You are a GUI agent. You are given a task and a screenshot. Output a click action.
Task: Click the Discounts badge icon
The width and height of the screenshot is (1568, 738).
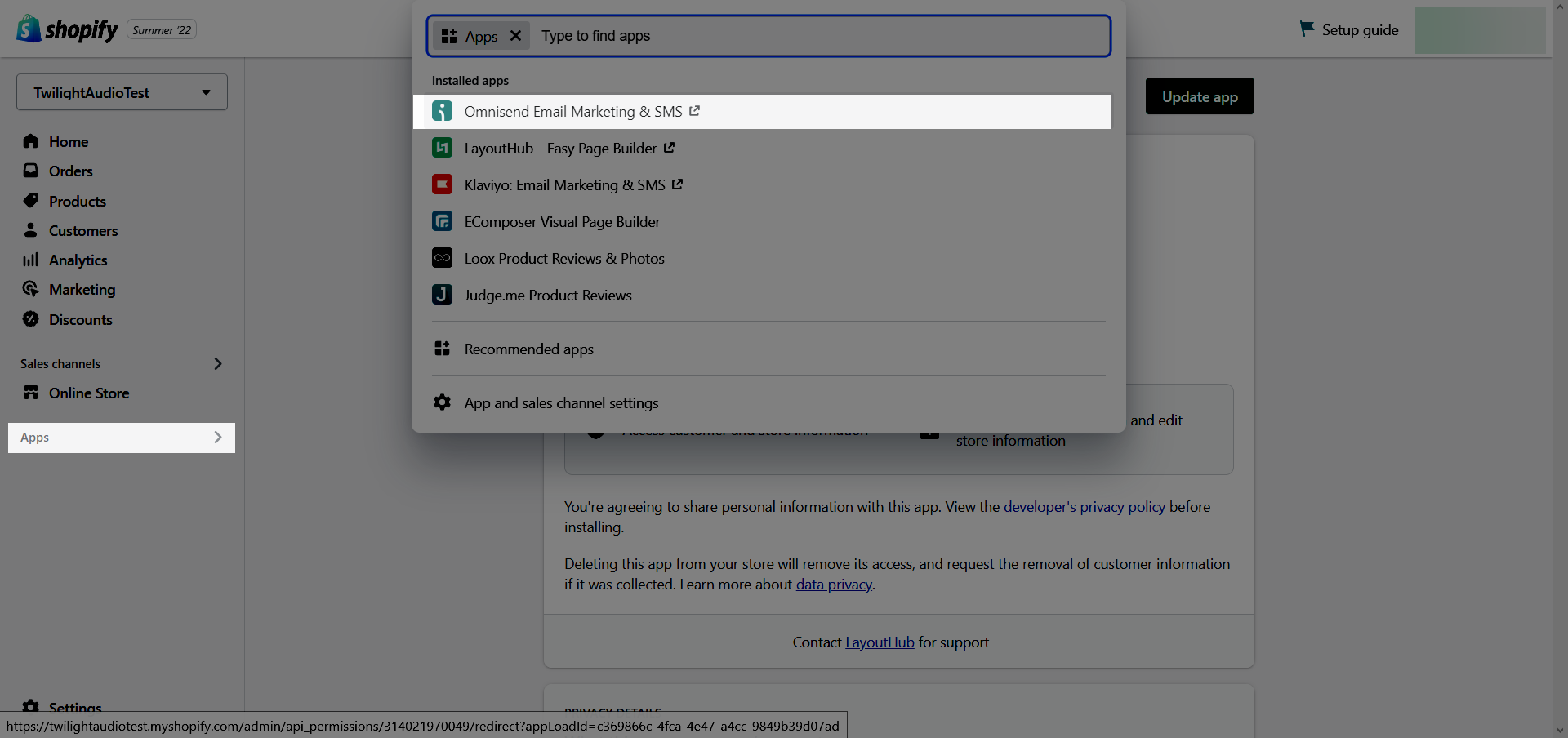pyautogui.click(x=31, y=319)
